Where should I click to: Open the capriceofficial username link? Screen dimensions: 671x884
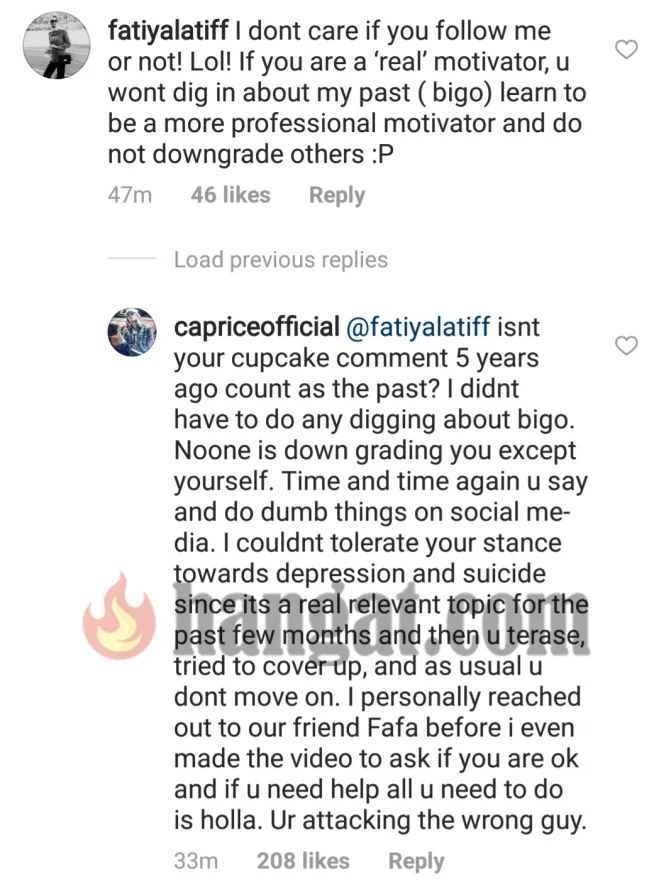257,326
